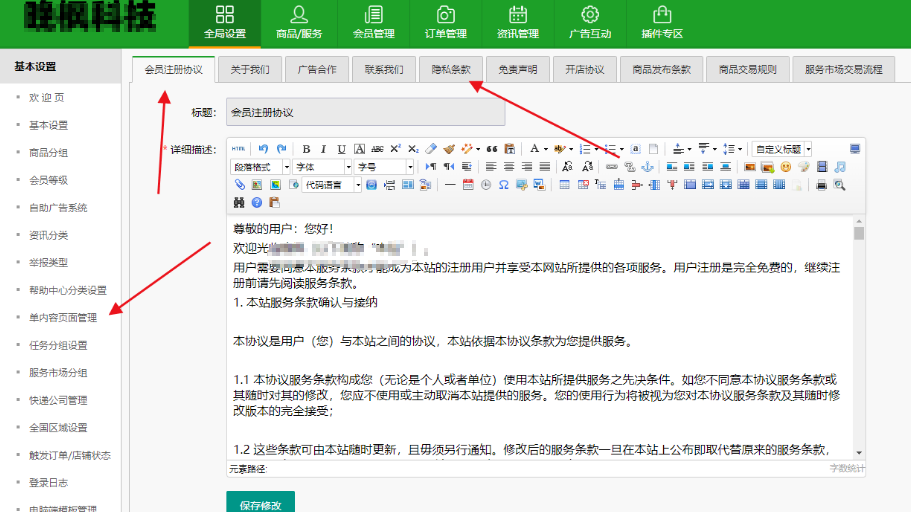Insert an emoticon via smiley icon
Screen dimensions: 911x512
point(786,167)
